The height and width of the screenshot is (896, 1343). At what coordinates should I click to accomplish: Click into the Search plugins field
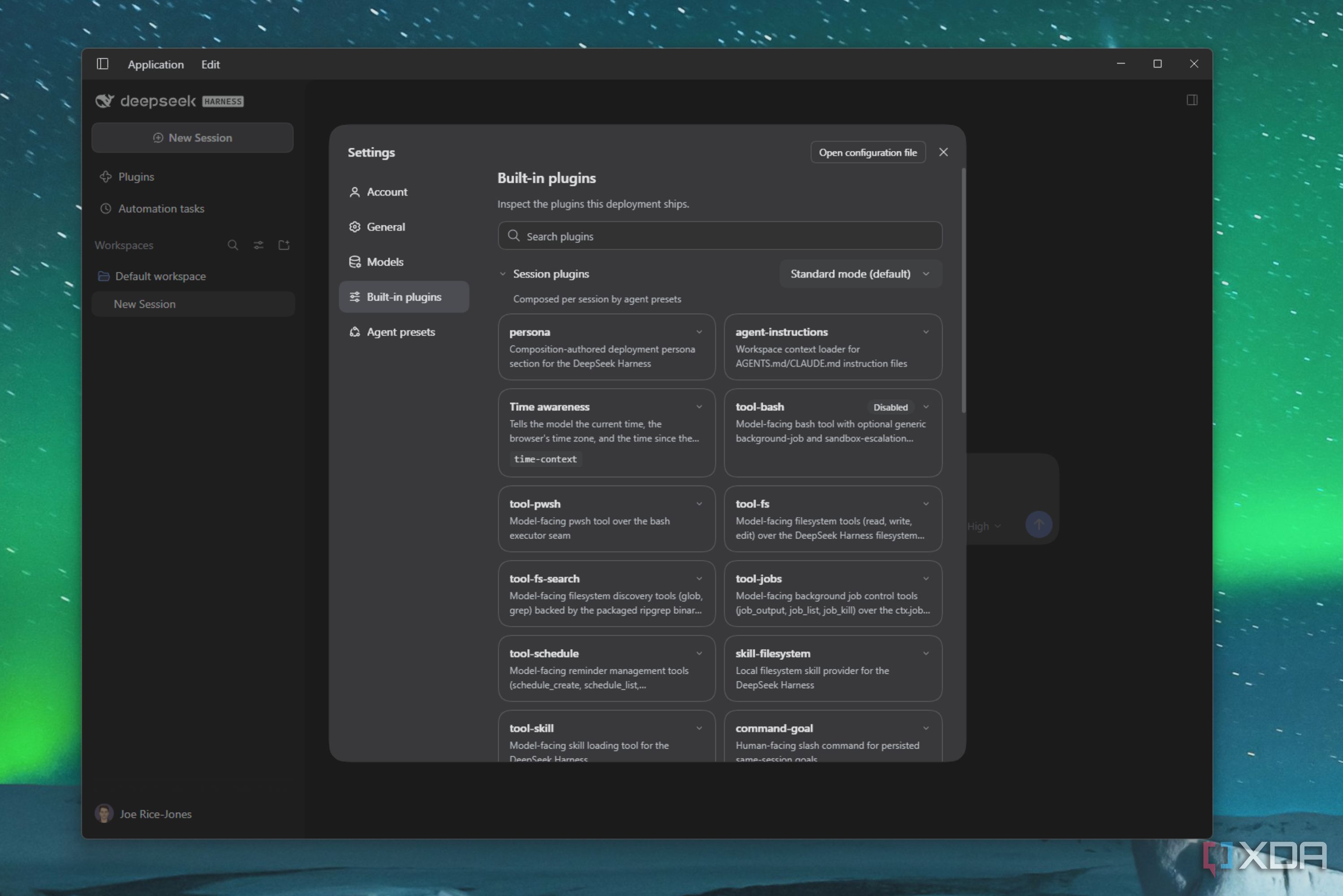click(720, 236)
